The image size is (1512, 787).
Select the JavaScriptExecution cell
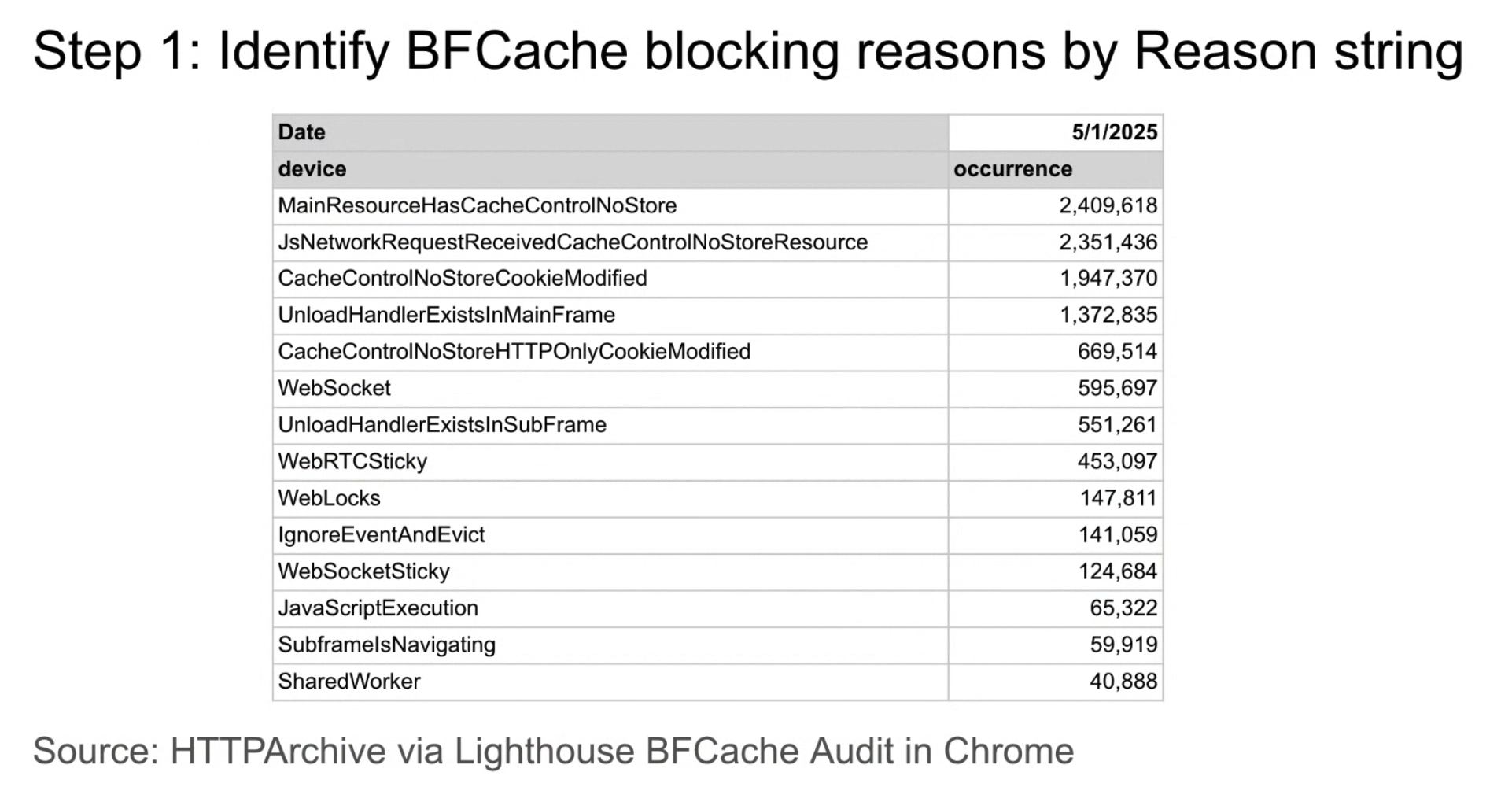pyautogui.click(x=610, y=608)
